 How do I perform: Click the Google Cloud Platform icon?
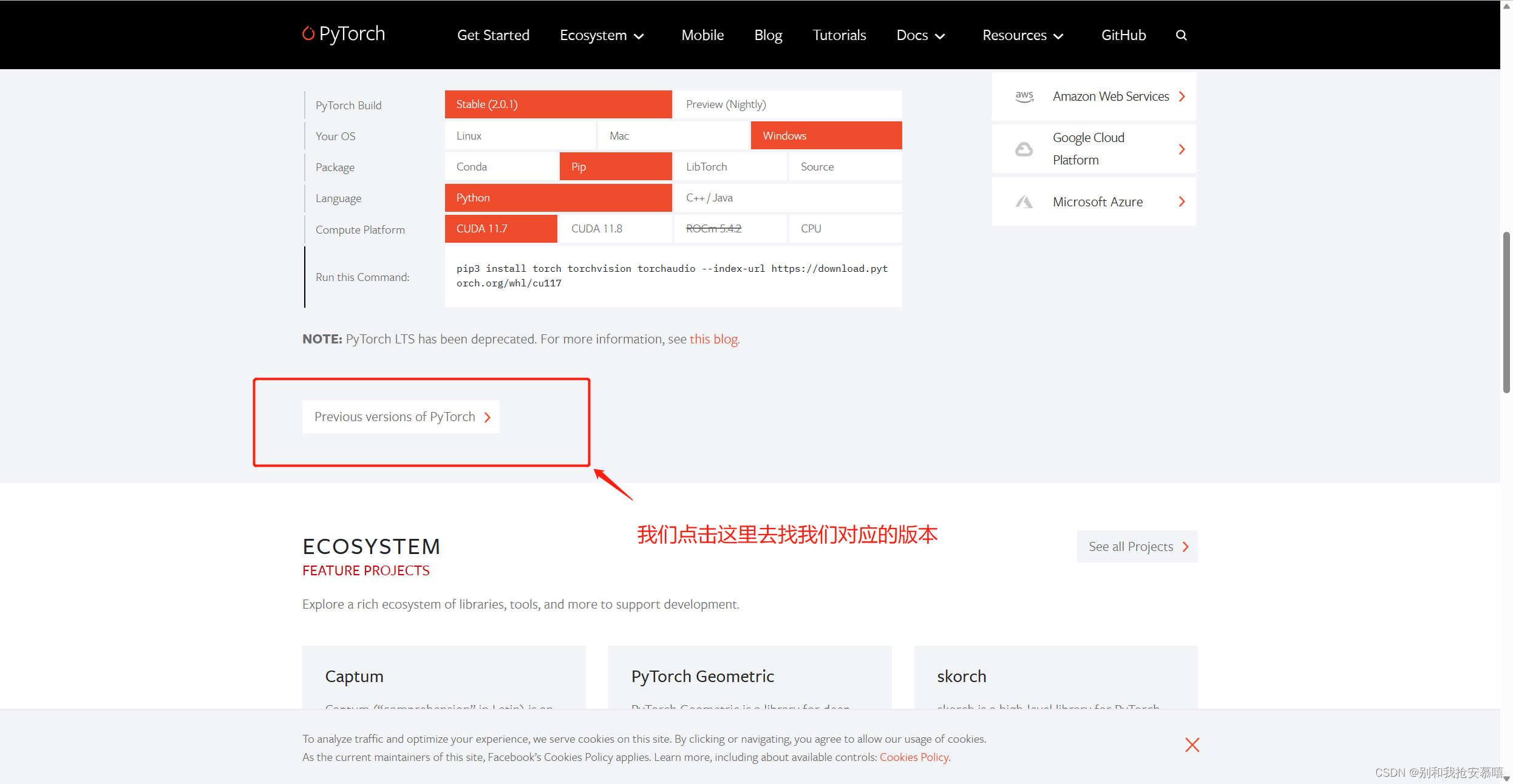pos(1024,149)
